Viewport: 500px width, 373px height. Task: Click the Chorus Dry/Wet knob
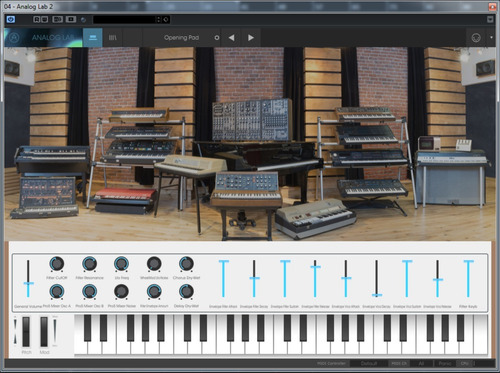click(x=186, y=264)
